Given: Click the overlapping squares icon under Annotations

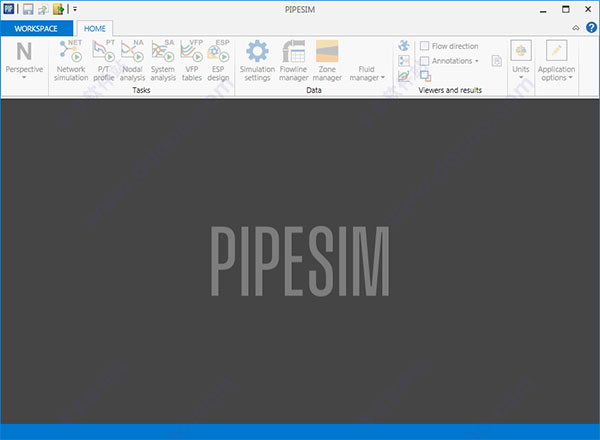Looking at the screenshot, I should coord(426,76).
